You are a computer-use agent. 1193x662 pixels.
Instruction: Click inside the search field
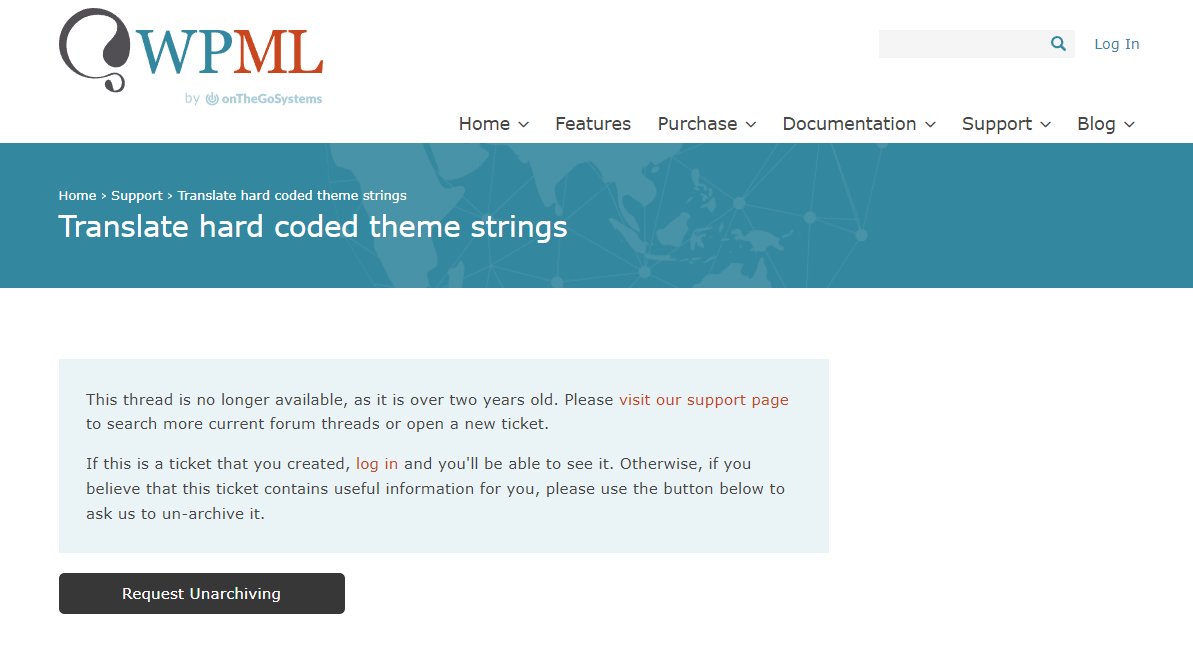pos(962,44)
